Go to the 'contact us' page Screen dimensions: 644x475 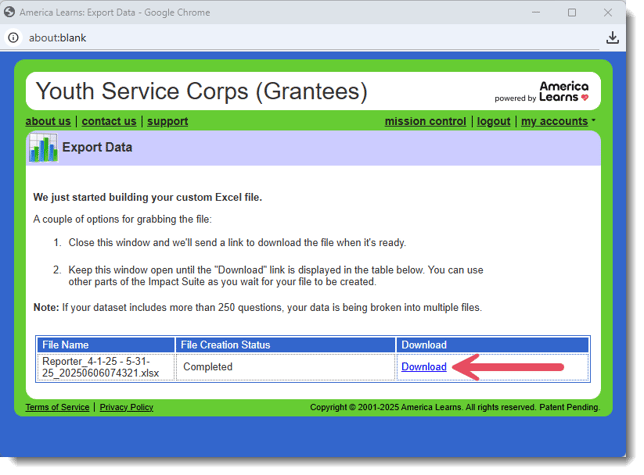click(109, 121)
